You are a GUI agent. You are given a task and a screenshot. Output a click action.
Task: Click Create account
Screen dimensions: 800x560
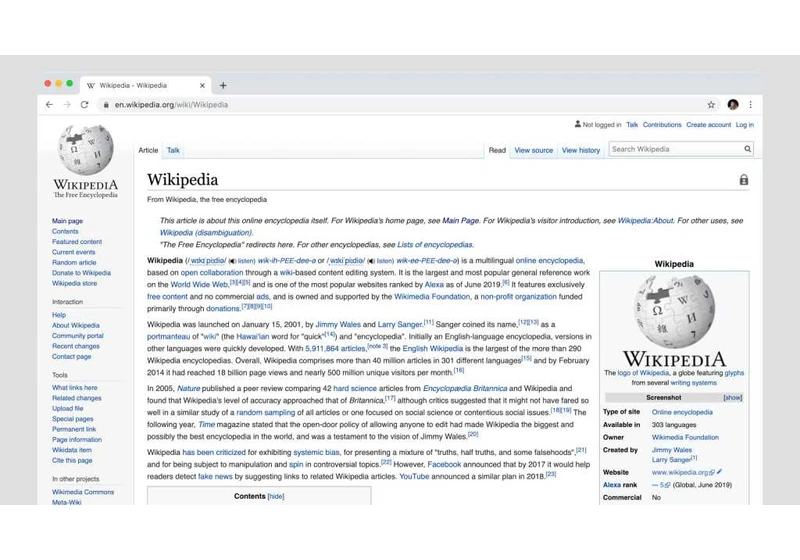coord(708,124)
